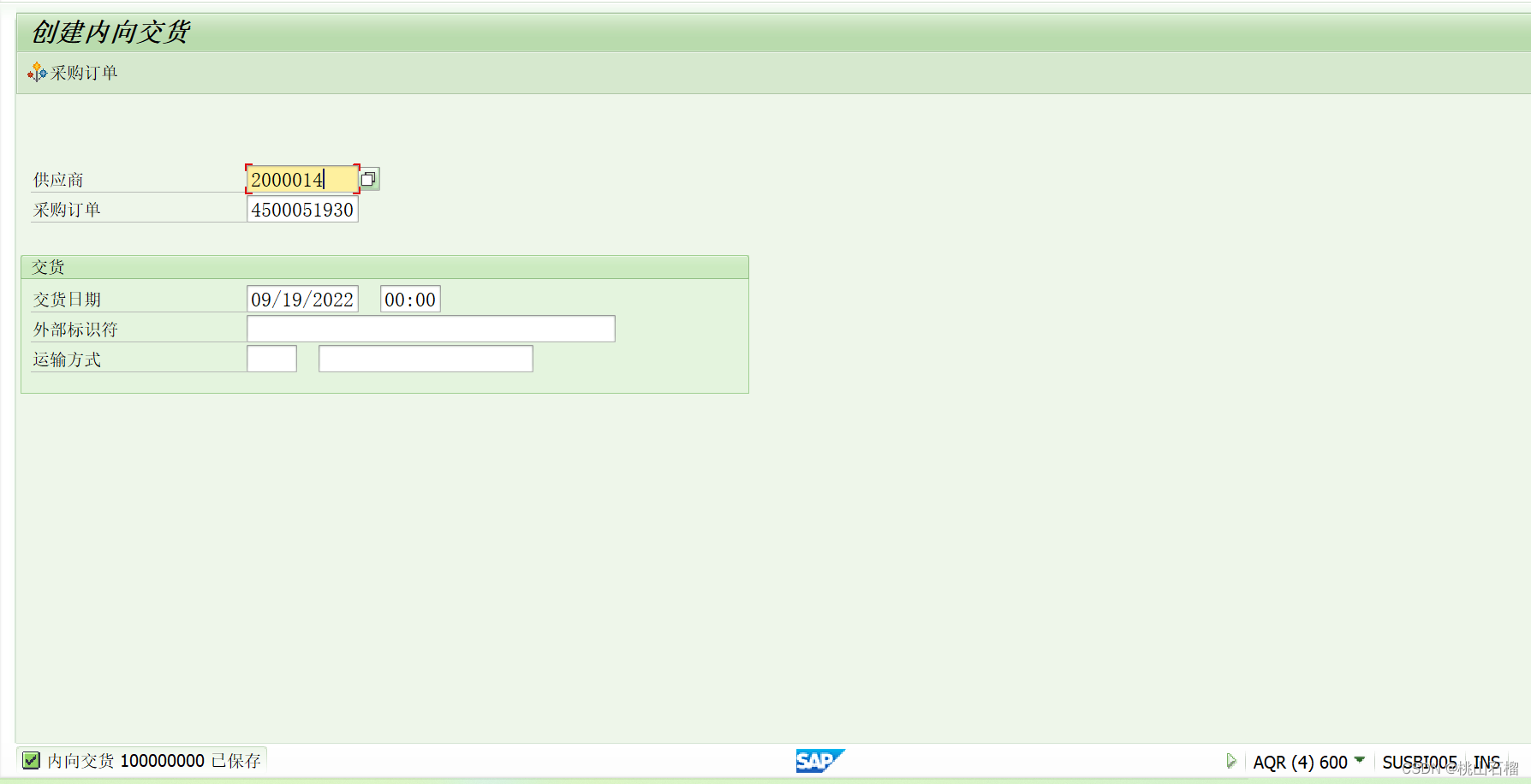Viewport: 1531px width, 784px height.
Task: Click the 00:00 time field
Action: pos(409,298)
